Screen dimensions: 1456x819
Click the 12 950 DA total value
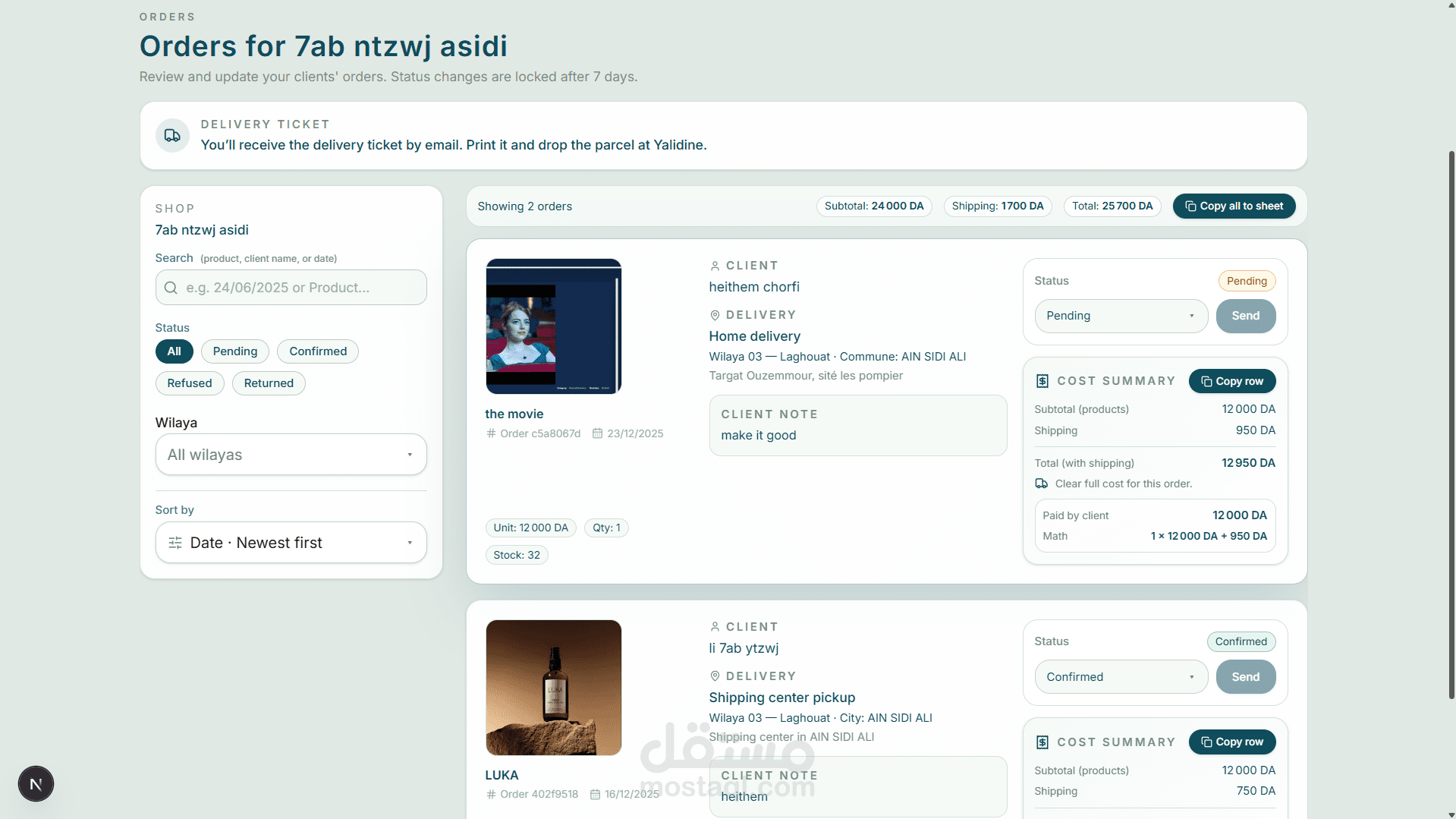click(x=1248, y=463)
